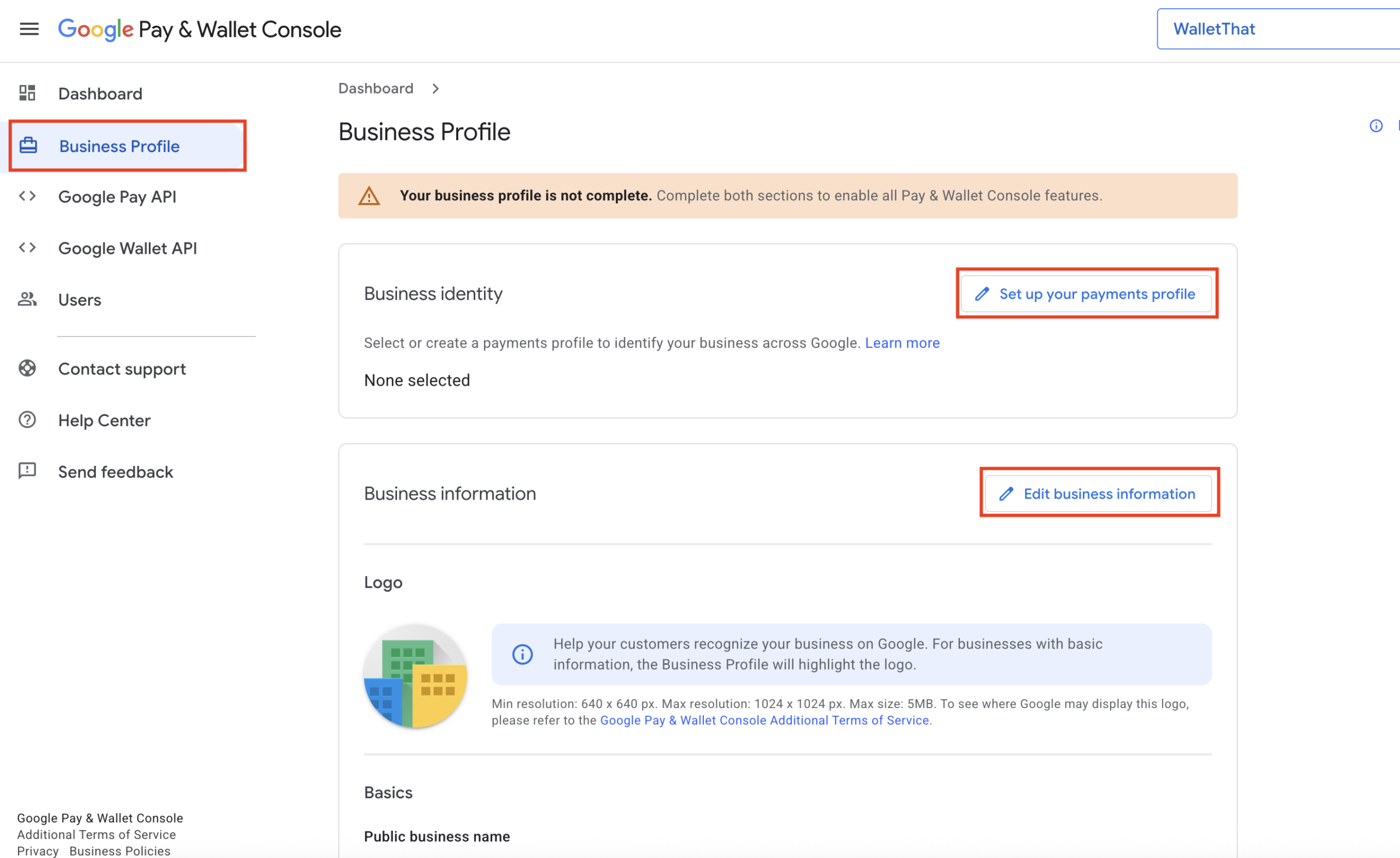This screenshot has height=858, width=1400.
Task: Click the pencil icon on payments profile button
Action: tap(982, 294)
